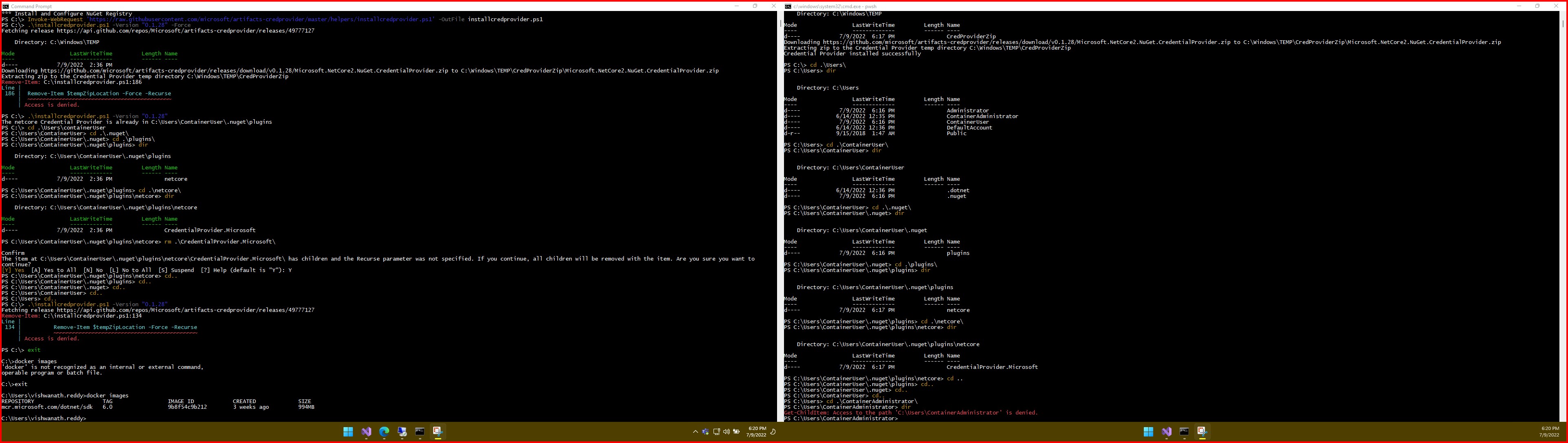1568x443 pixels.
Task: Toggle the speaker volume icon in the tray
Action: click(726, 432)
